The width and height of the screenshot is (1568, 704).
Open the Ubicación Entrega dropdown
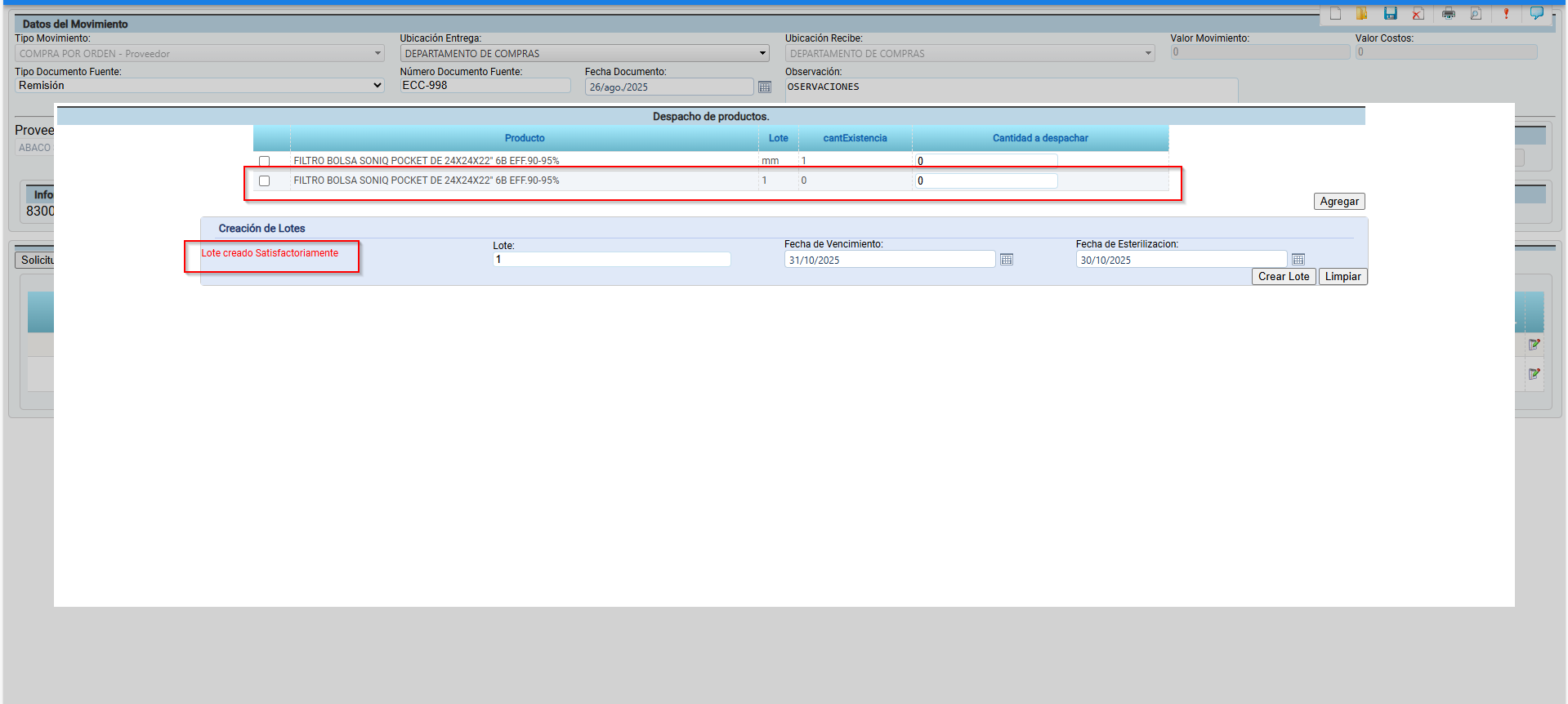(x=585, y=53)
